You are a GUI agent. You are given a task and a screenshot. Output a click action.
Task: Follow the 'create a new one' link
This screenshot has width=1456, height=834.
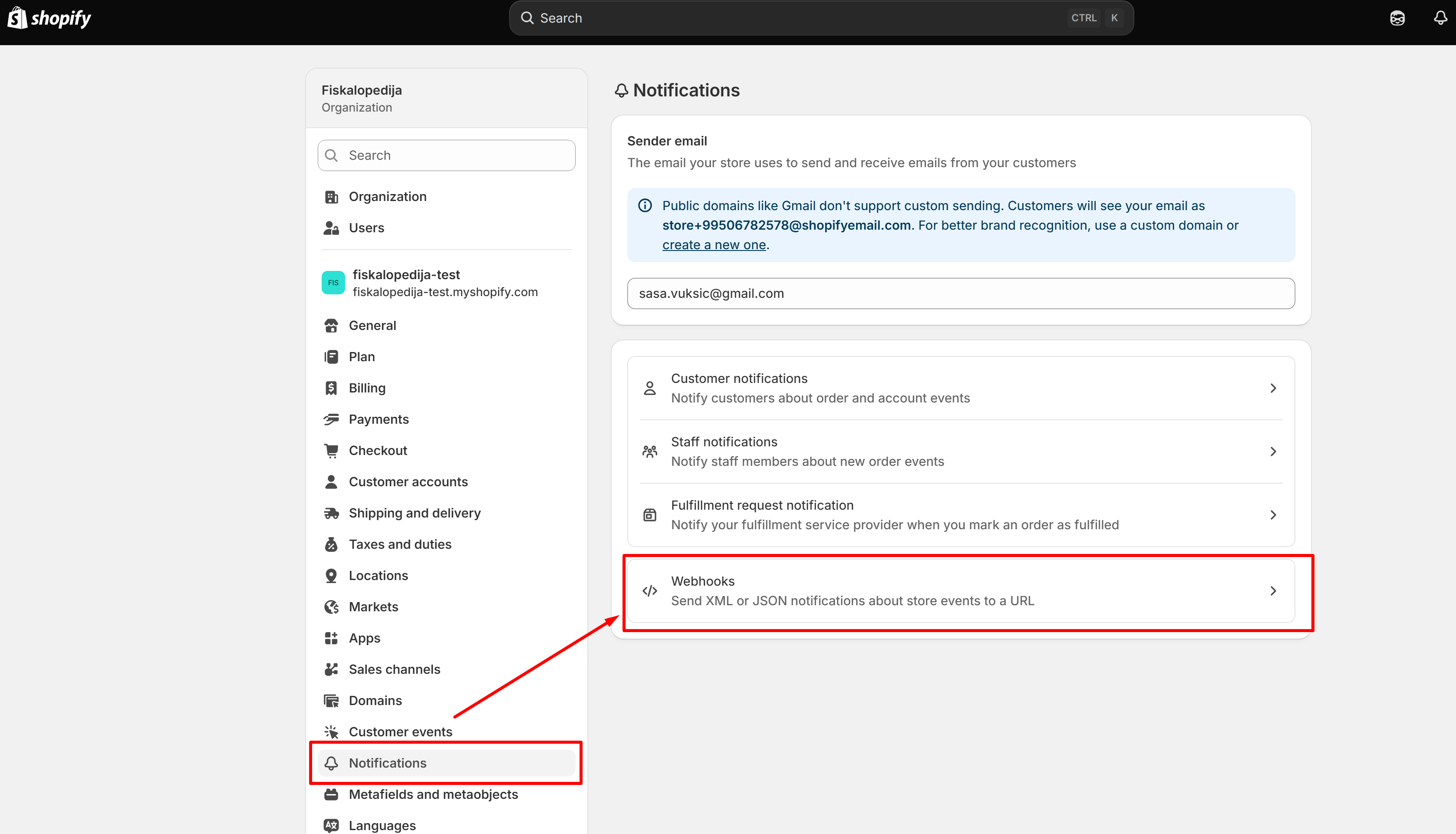tap(714, 245)
